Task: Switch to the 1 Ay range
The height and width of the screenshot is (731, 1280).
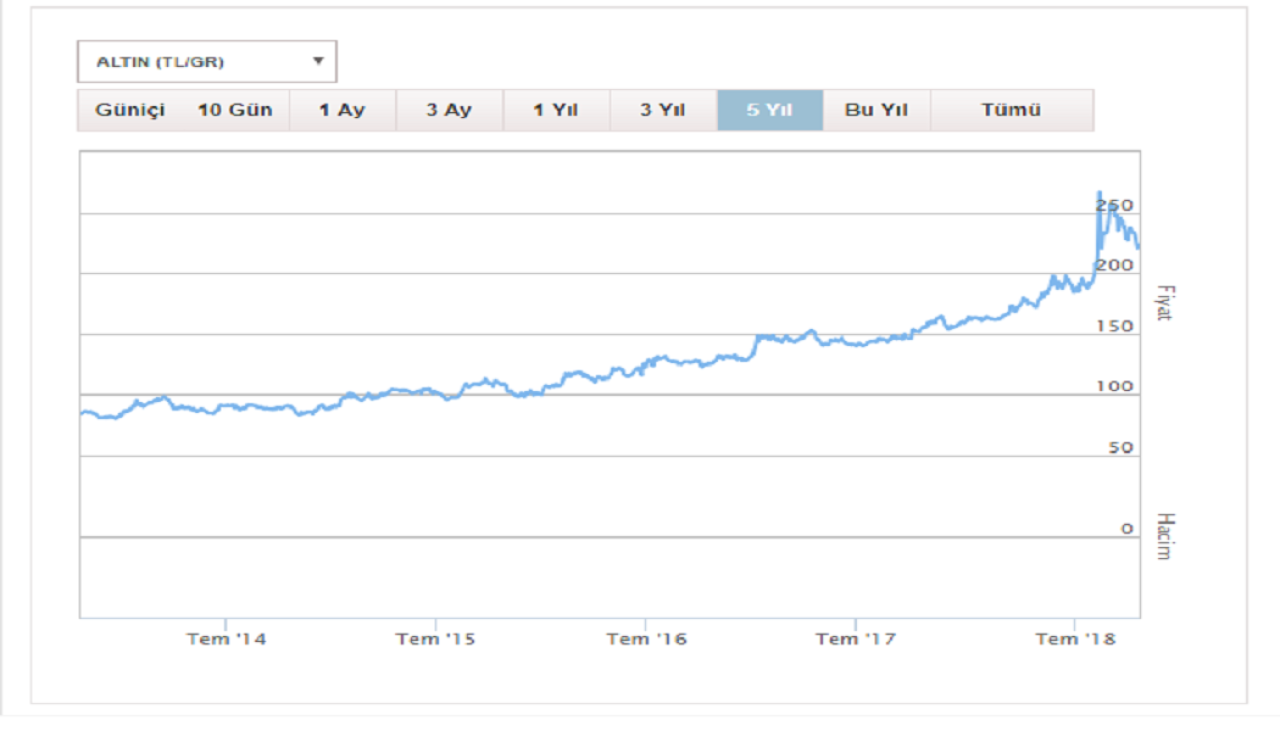Action: tap(342, 110)
